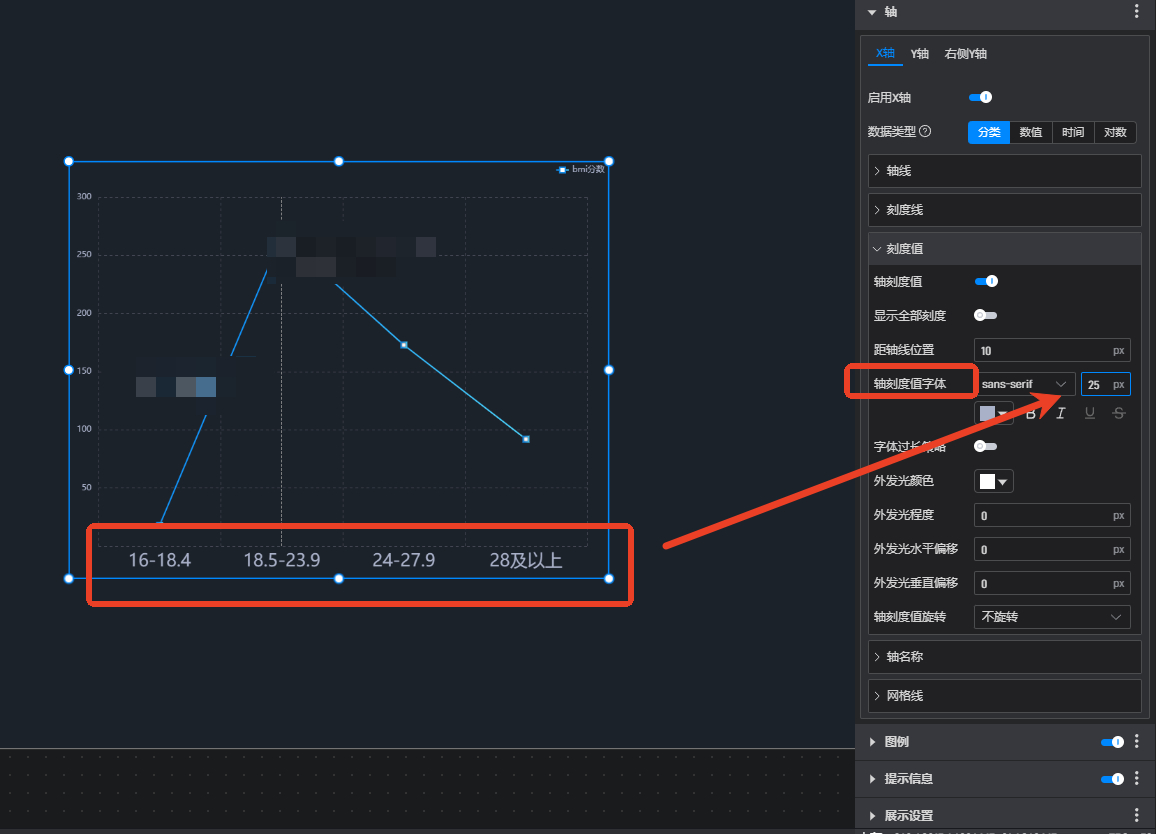Viewport: 1156px width, 834px height.
Task: Select 数值 data type button
Action: 1031,132
